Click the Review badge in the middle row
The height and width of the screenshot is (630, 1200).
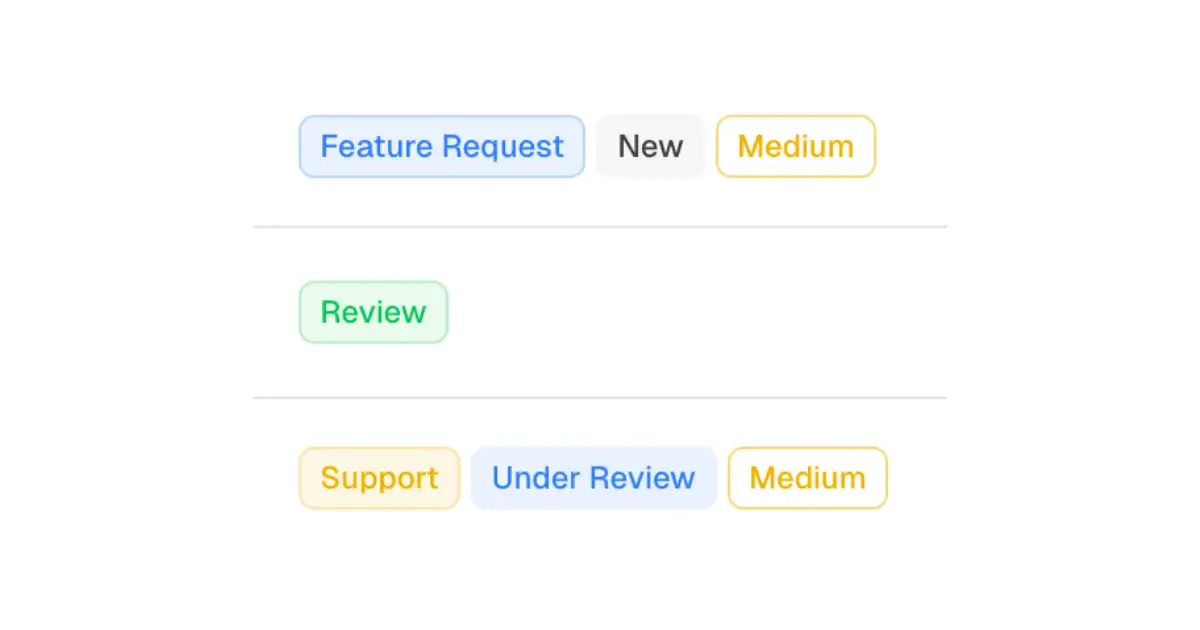point(373,312)
